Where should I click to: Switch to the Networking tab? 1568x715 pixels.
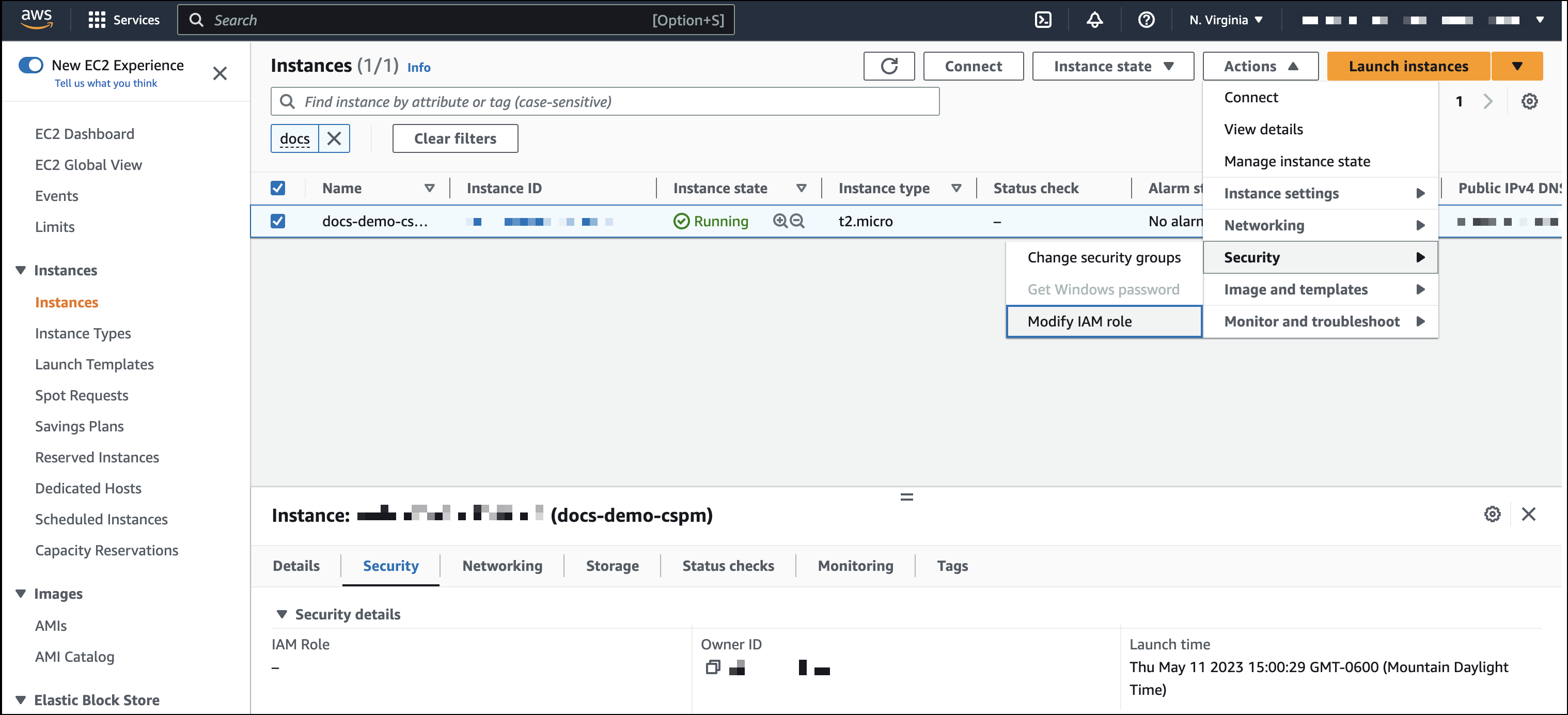[502, 566]
